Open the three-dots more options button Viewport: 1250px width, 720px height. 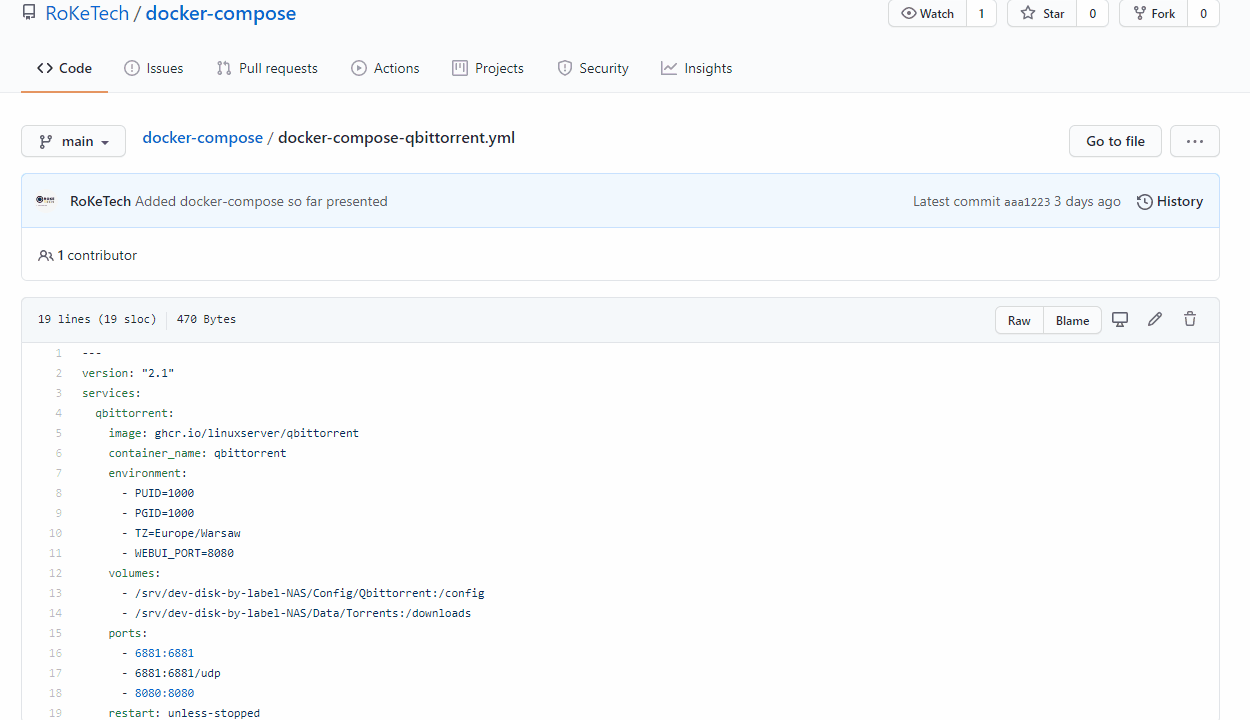point(1195,141)
